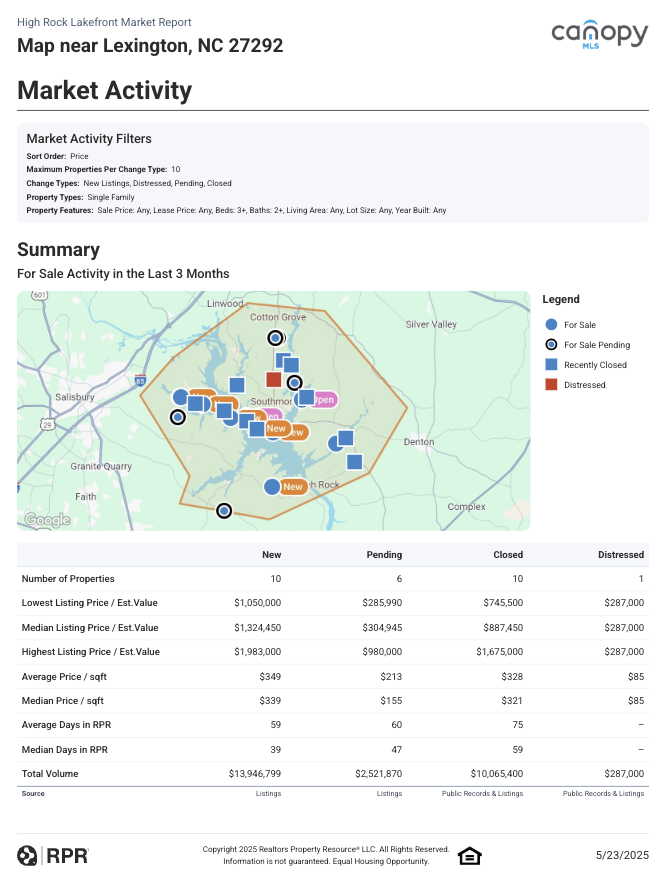Select the Pending column header
The height and width of the screenshot is (878, 658).
386,555
